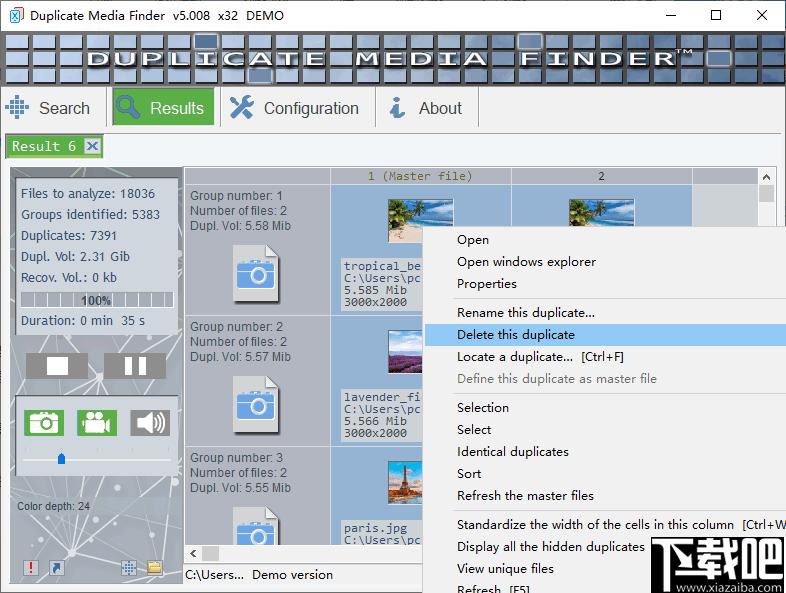
Task: Click the pause search button
Action: click(x=135, y=365)
